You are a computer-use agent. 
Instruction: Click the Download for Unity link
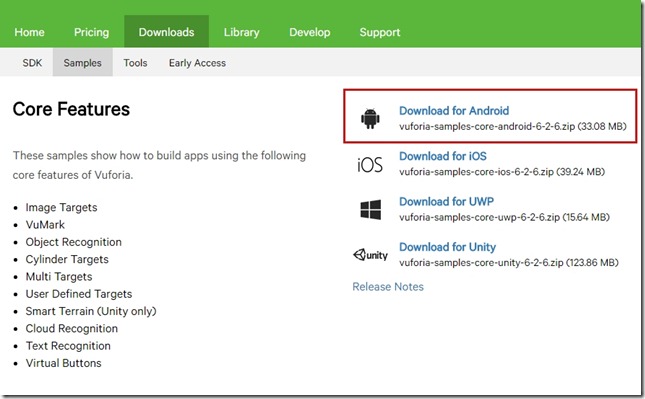point(448,247)
